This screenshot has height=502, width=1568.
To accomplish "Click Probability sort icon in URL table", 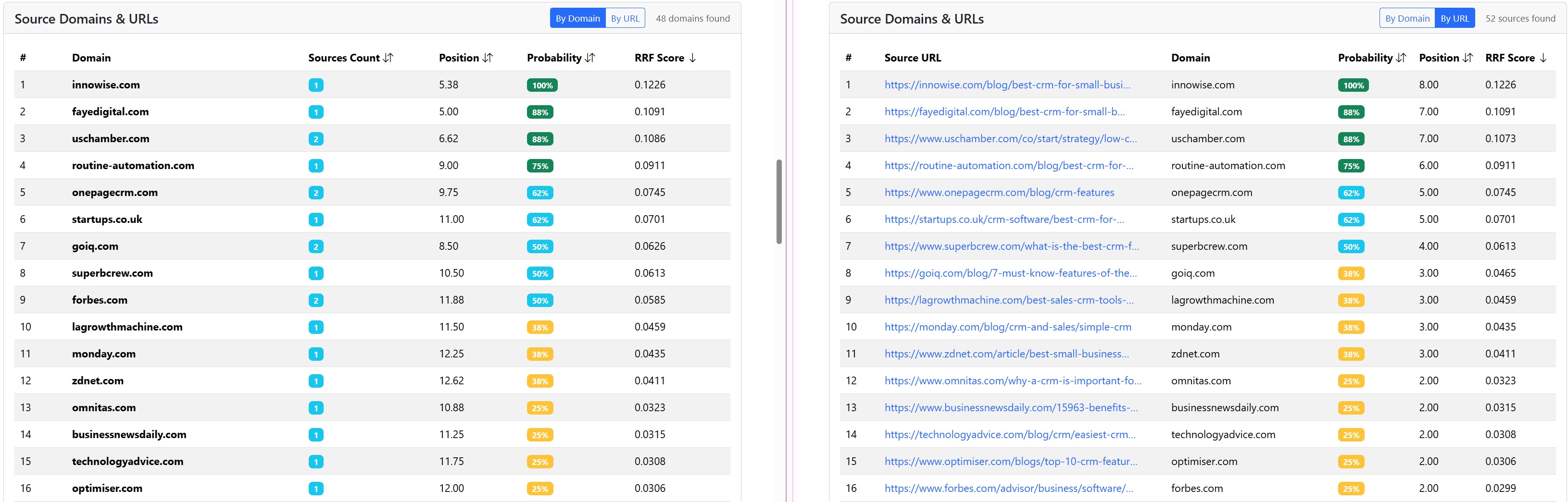I will pyautogui.click(x=1401, y=58).
